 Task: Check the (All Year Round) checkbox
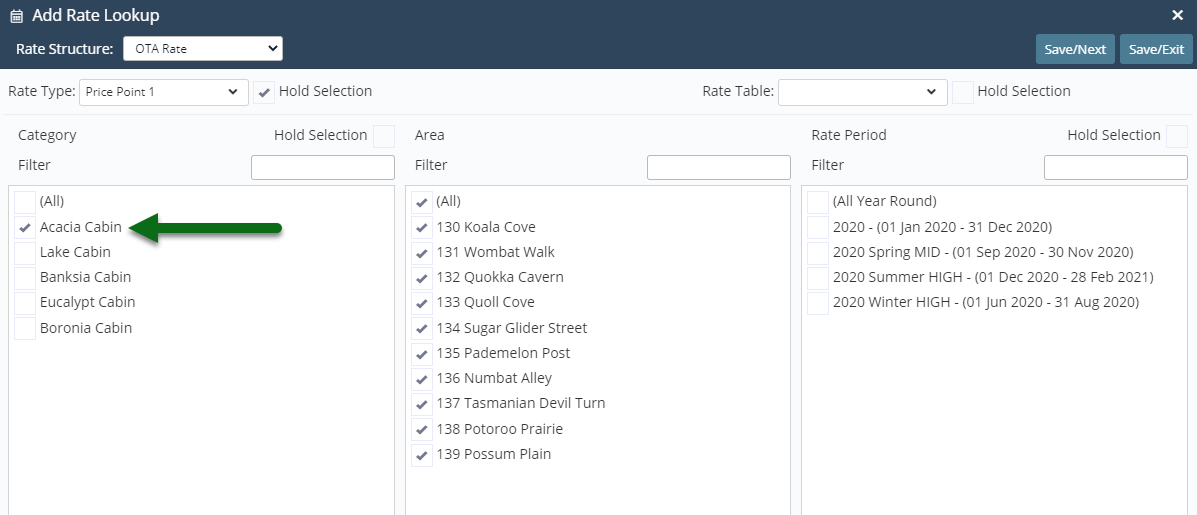click(x=818, y=202)
